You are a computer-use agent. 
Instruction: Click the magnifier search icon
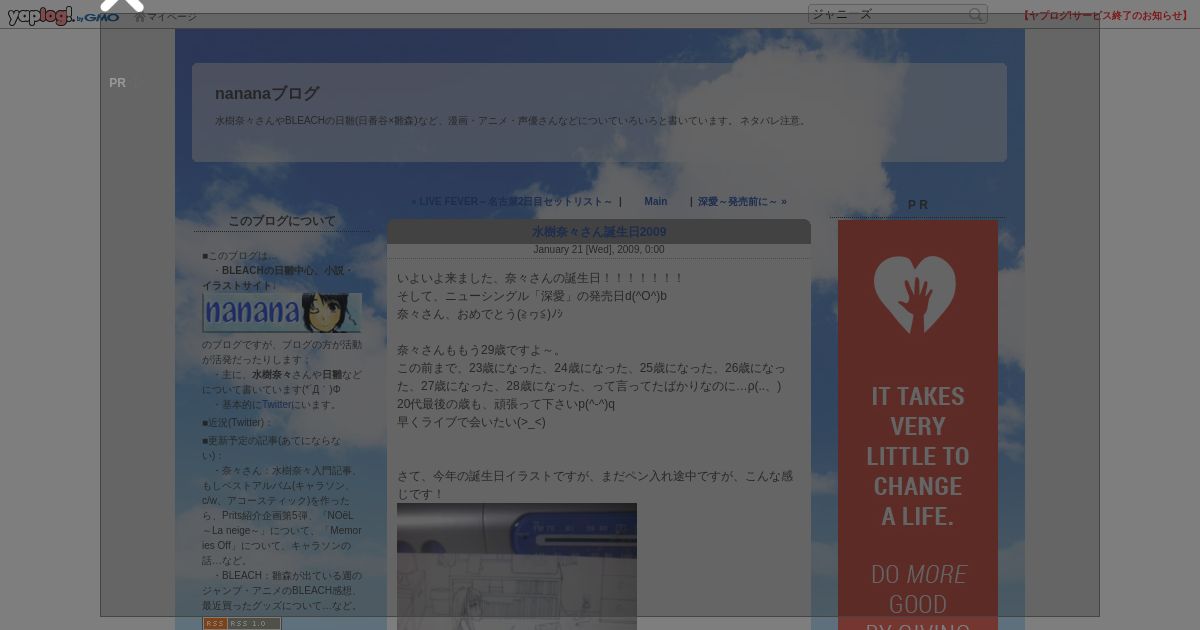[976, 14]
